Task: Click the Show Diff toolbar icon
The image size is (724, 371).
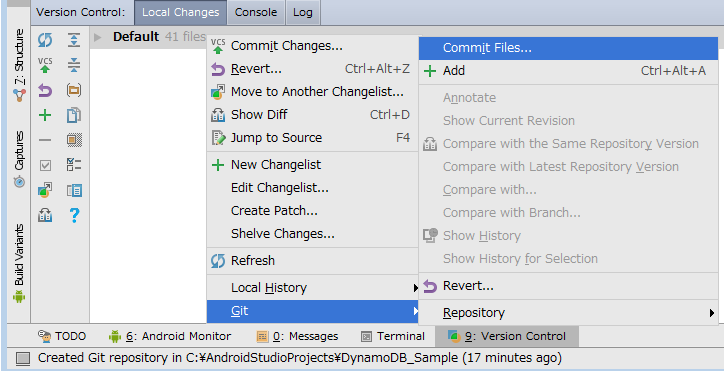Action: pos(45,215)
